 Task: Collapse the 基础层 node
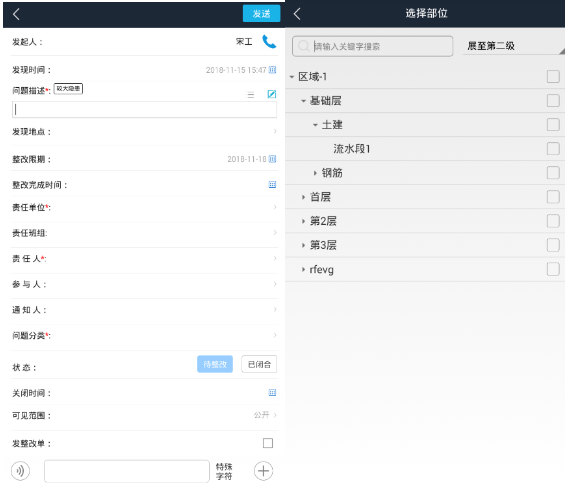tap(303, 101)
